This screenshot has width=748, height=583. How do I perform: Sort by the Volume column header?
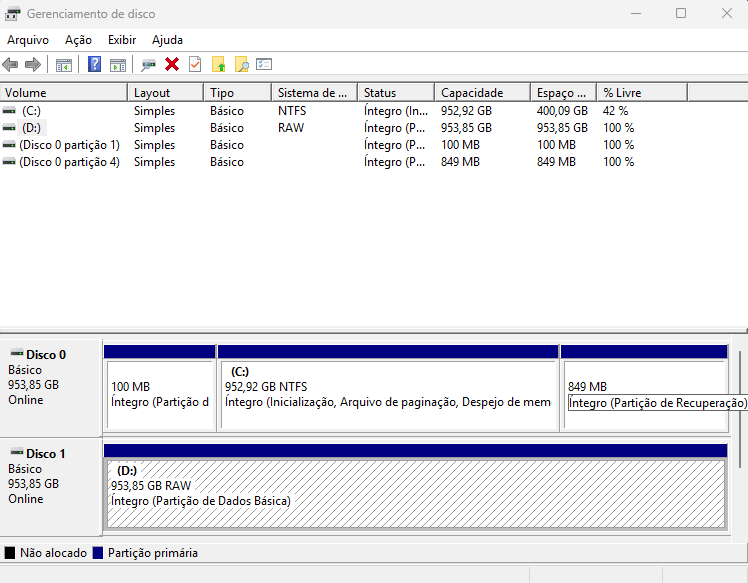[64, 93]
